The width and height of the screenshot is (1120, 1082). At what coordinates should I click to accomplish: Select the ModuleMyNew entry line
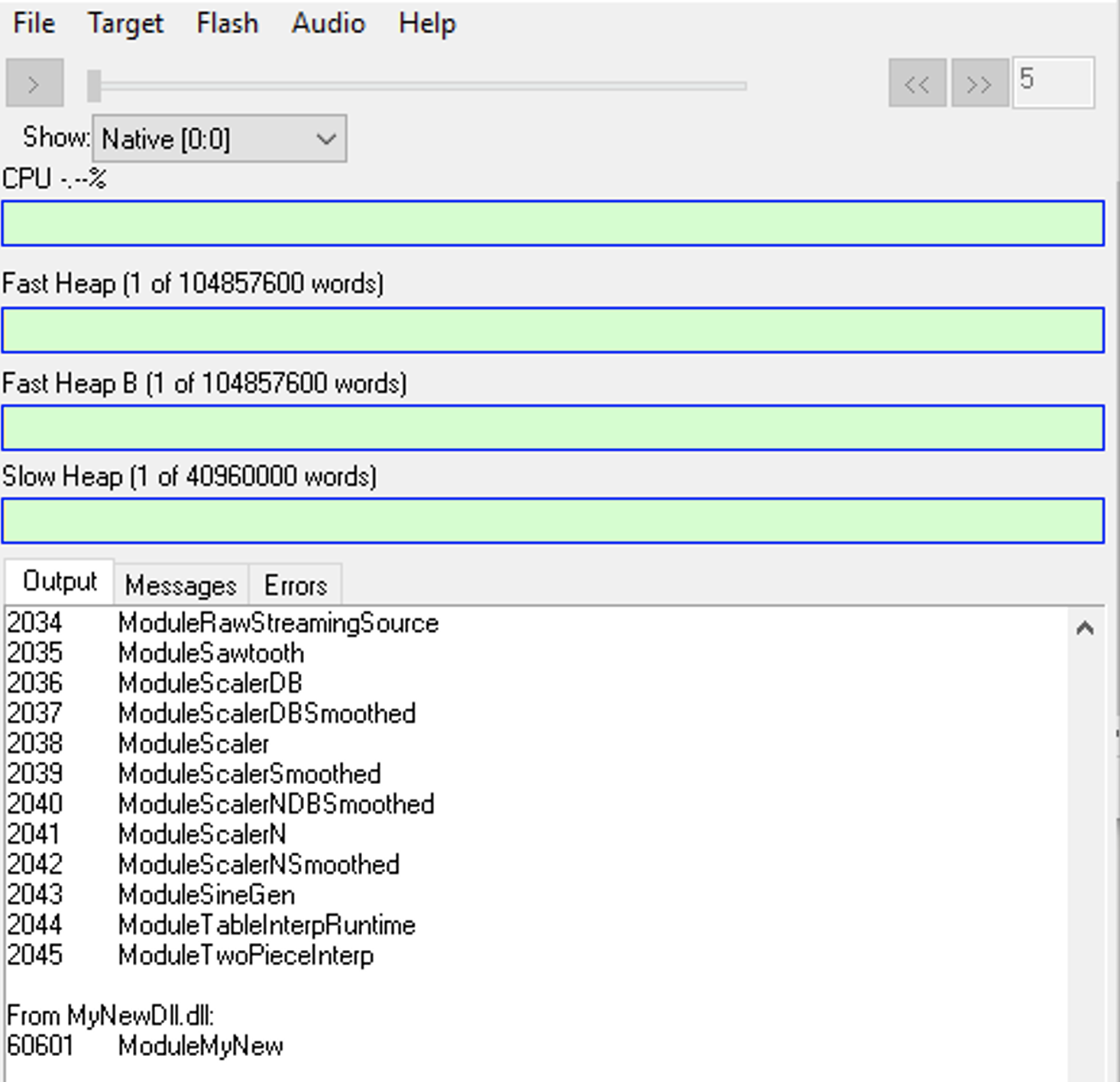point(201,1046)
